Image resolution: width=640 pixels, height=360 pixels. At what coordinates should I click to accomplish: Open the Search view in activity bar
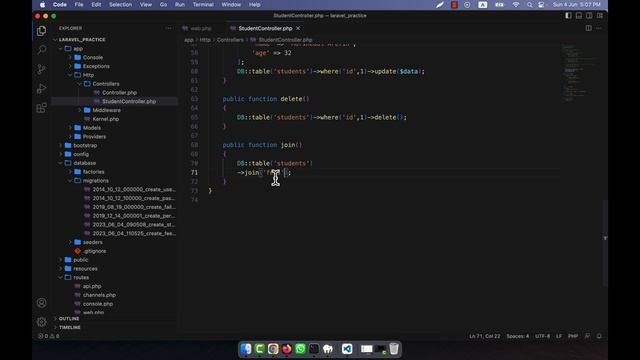[x=41, y=50]
